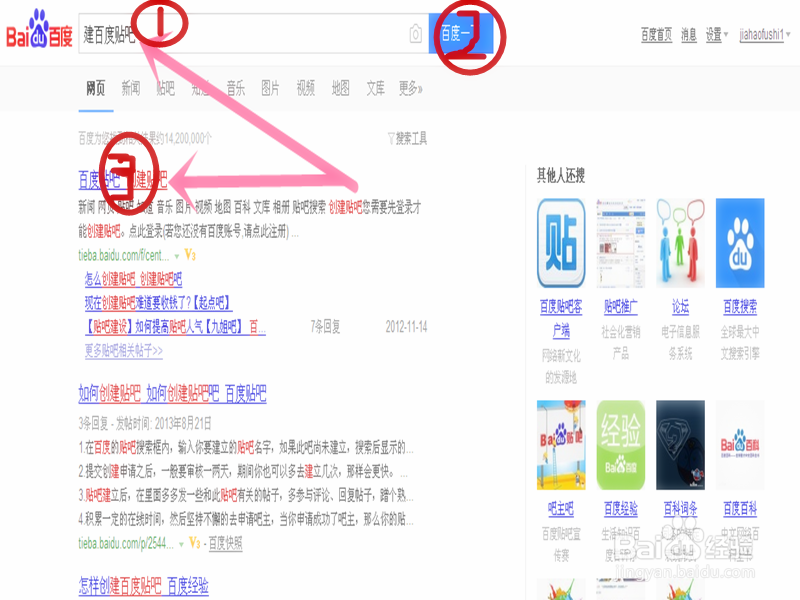
Task: Open result 怎样创建百度贴吧_百度经验
Action: pos(143,586)
